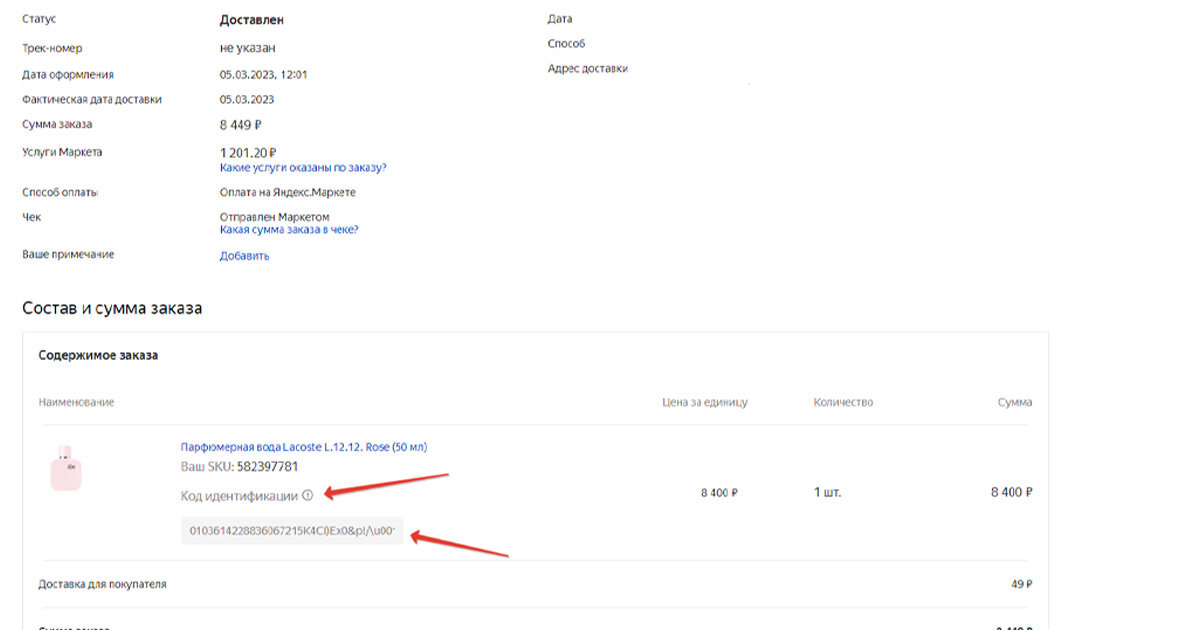Viewport: 1200px width, 630px height.
Task: Open link Какая сумма заказа в чеке?
Action: [x=289, y=230]
